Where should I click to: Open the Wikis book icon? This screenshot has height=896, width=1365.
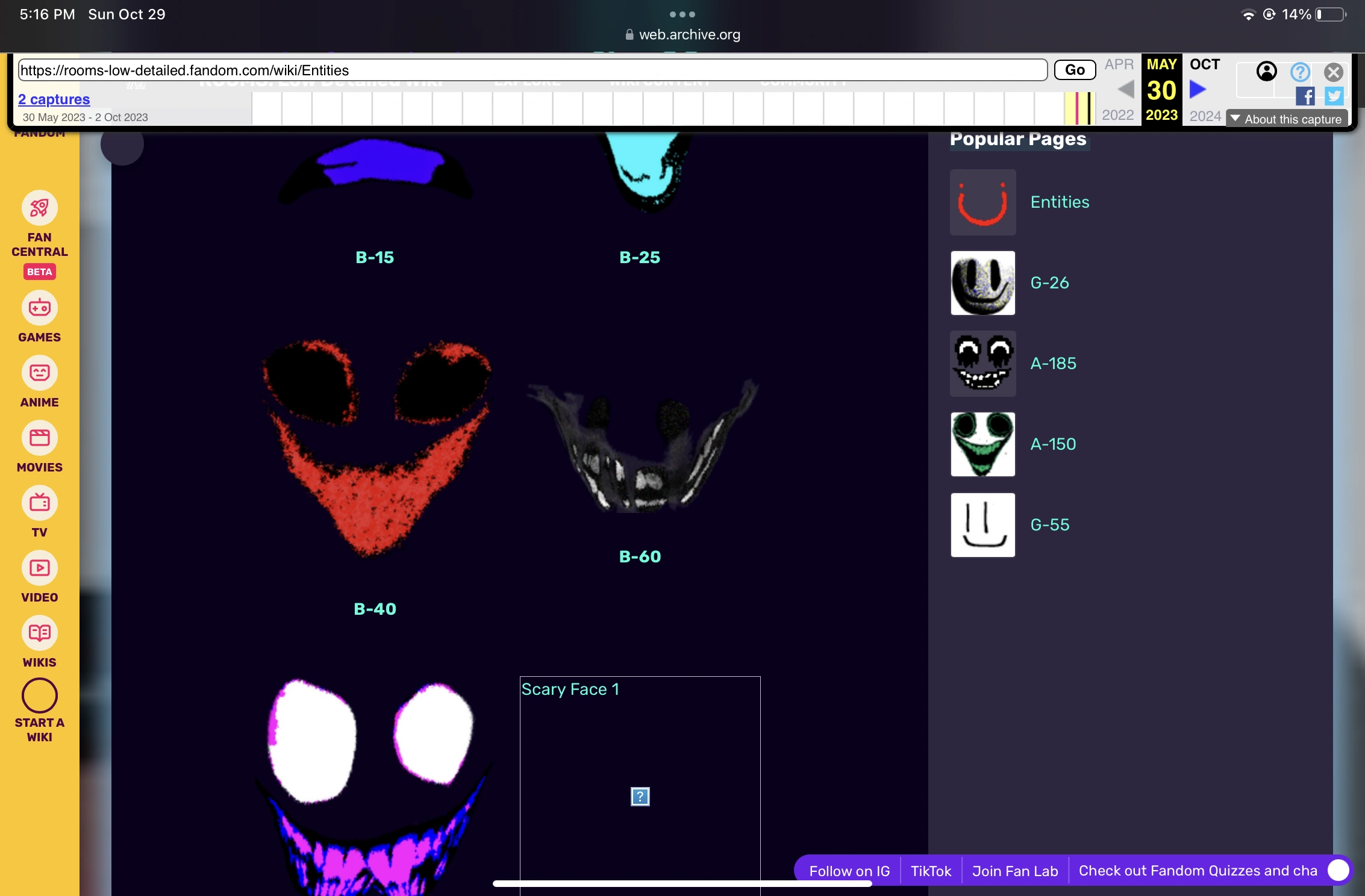tap(40, 633)
